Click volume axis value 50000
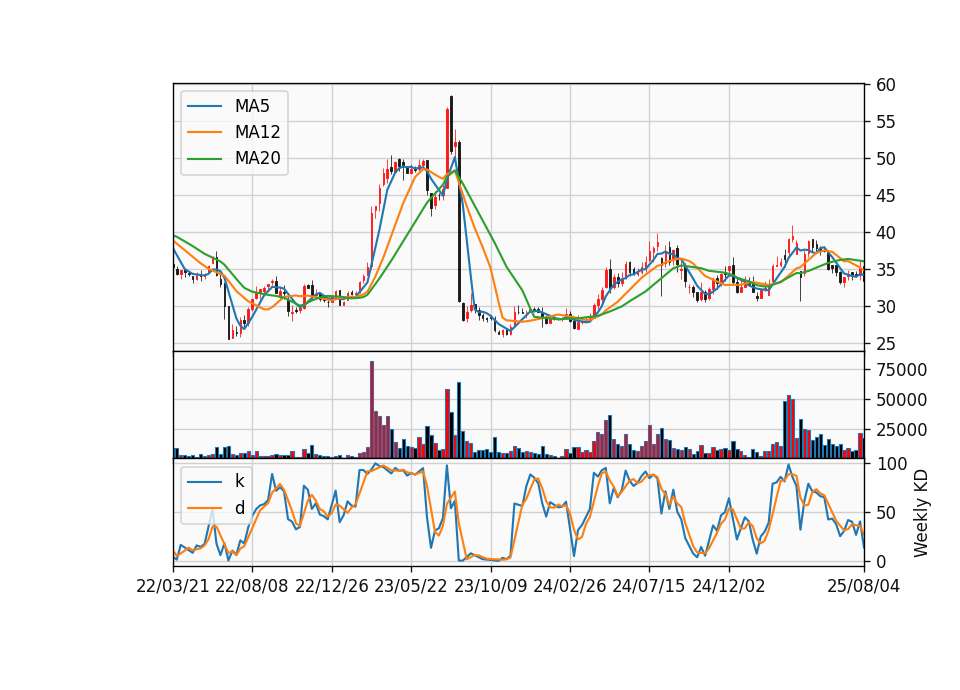The image size is (960, 690). (x=901, y=400)
